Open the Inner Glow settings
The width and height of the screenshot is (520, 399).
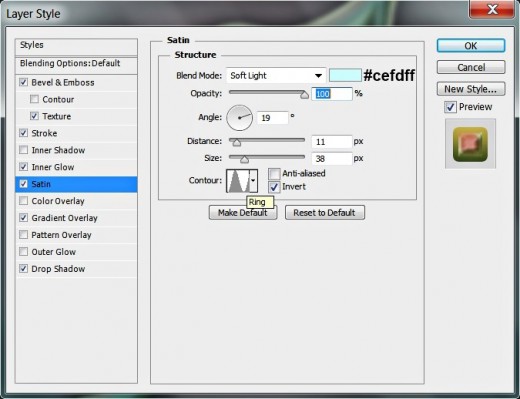pos(53,167)
